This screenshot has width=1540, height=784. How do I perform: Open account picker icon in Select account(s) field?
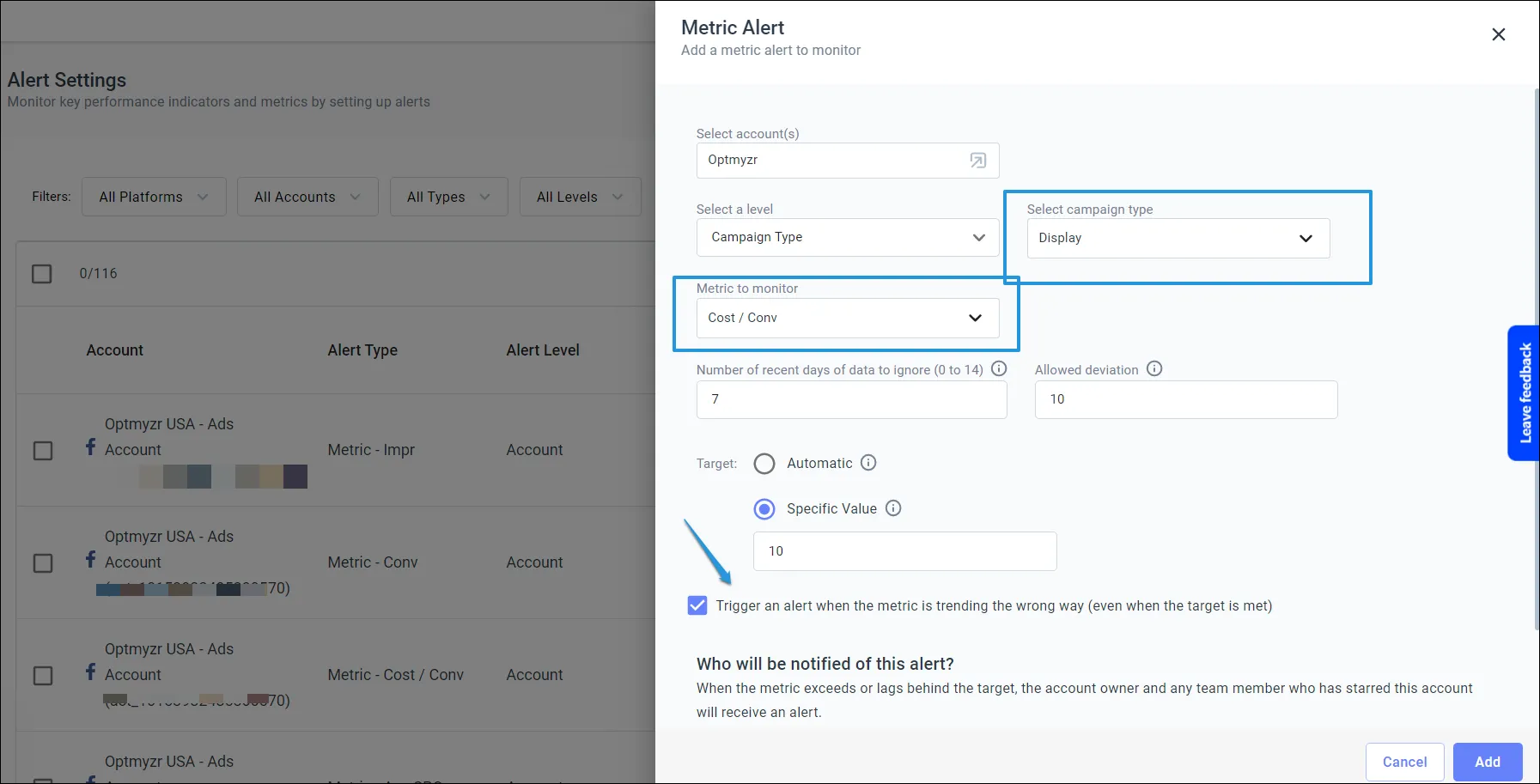pyautogui.click(x=977, y=161)
